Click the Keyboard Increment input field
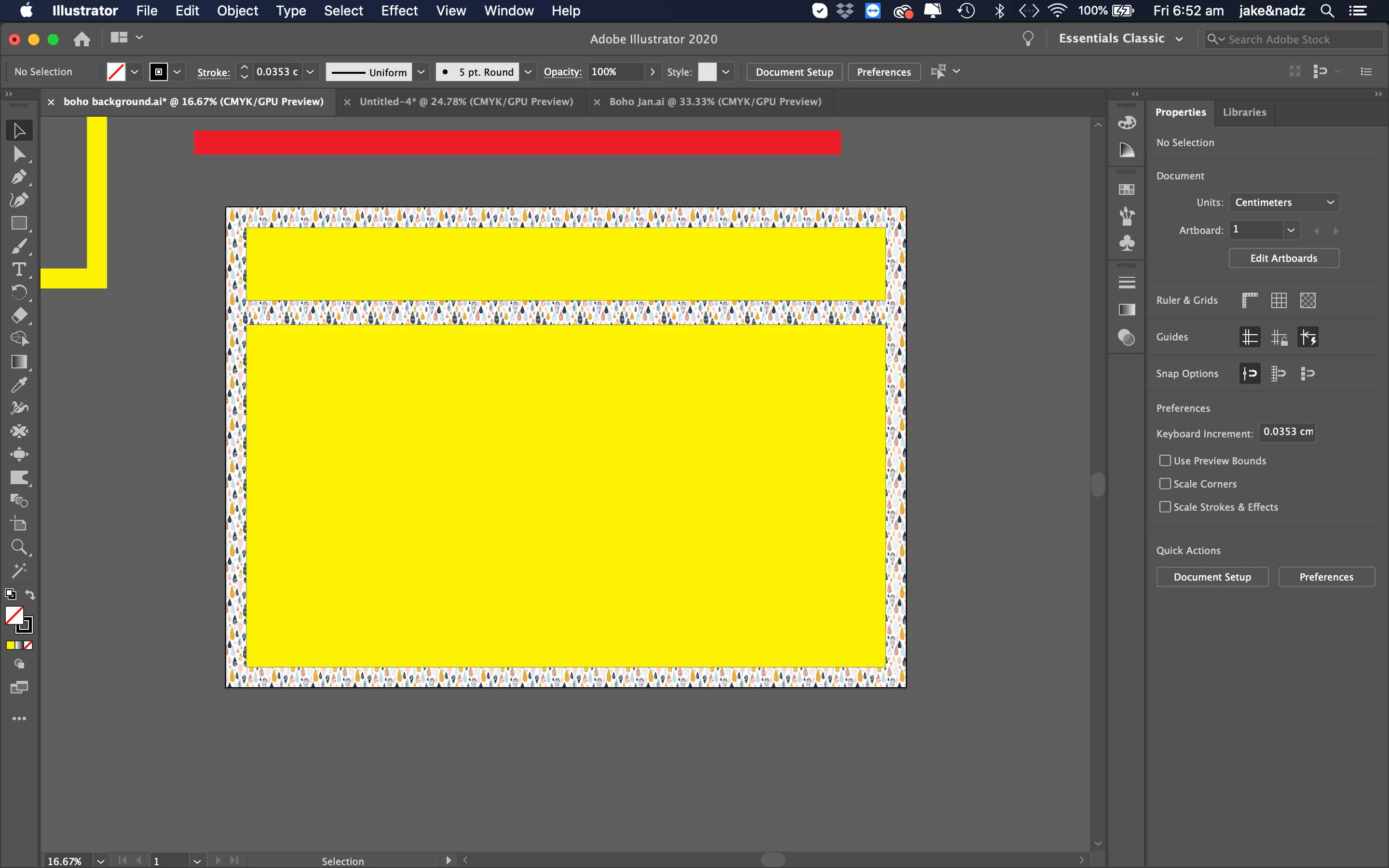 [1287, 432]
